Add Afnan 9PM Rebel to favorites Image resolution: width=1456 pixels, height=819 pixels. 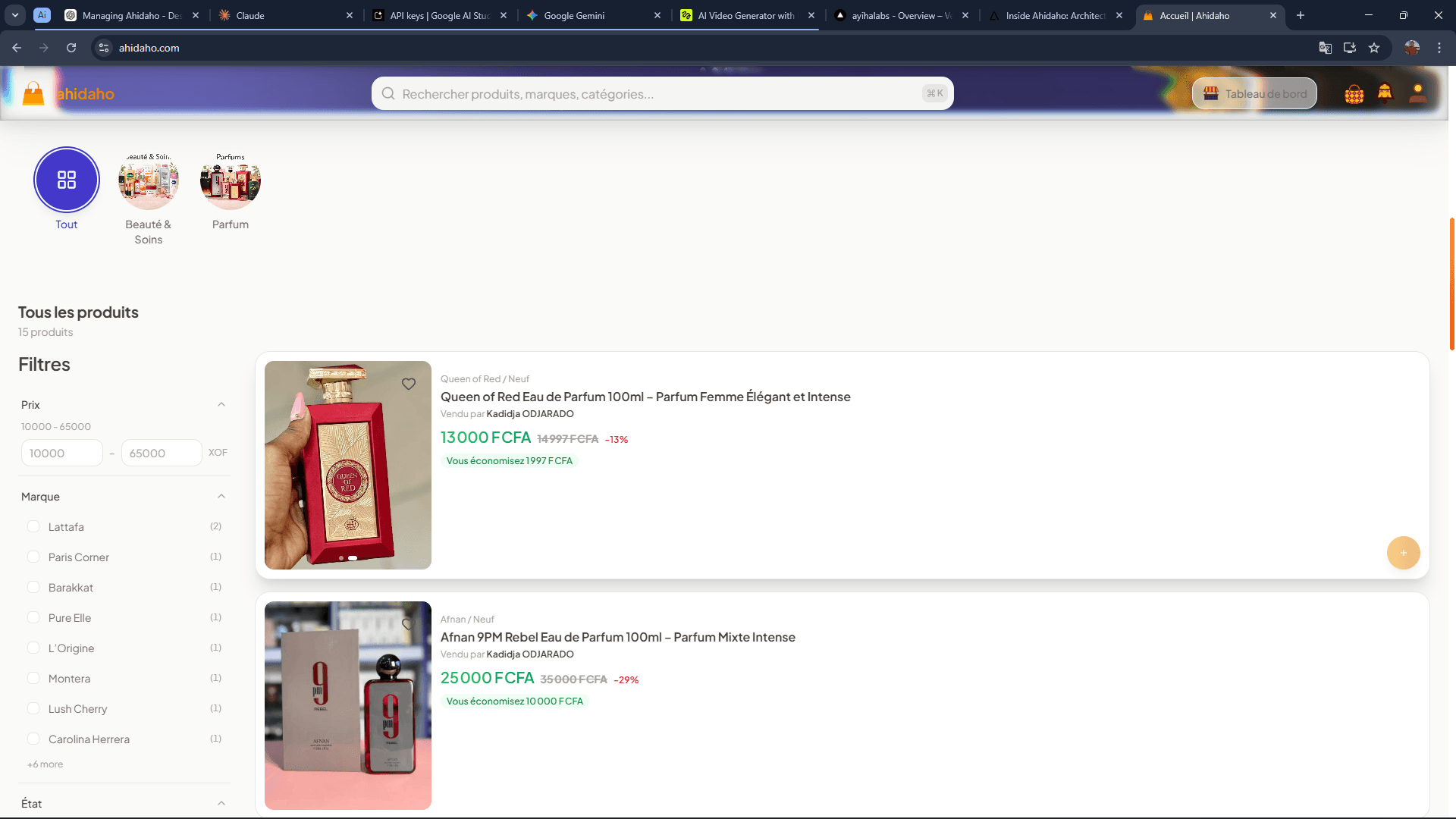click(409, 623)
